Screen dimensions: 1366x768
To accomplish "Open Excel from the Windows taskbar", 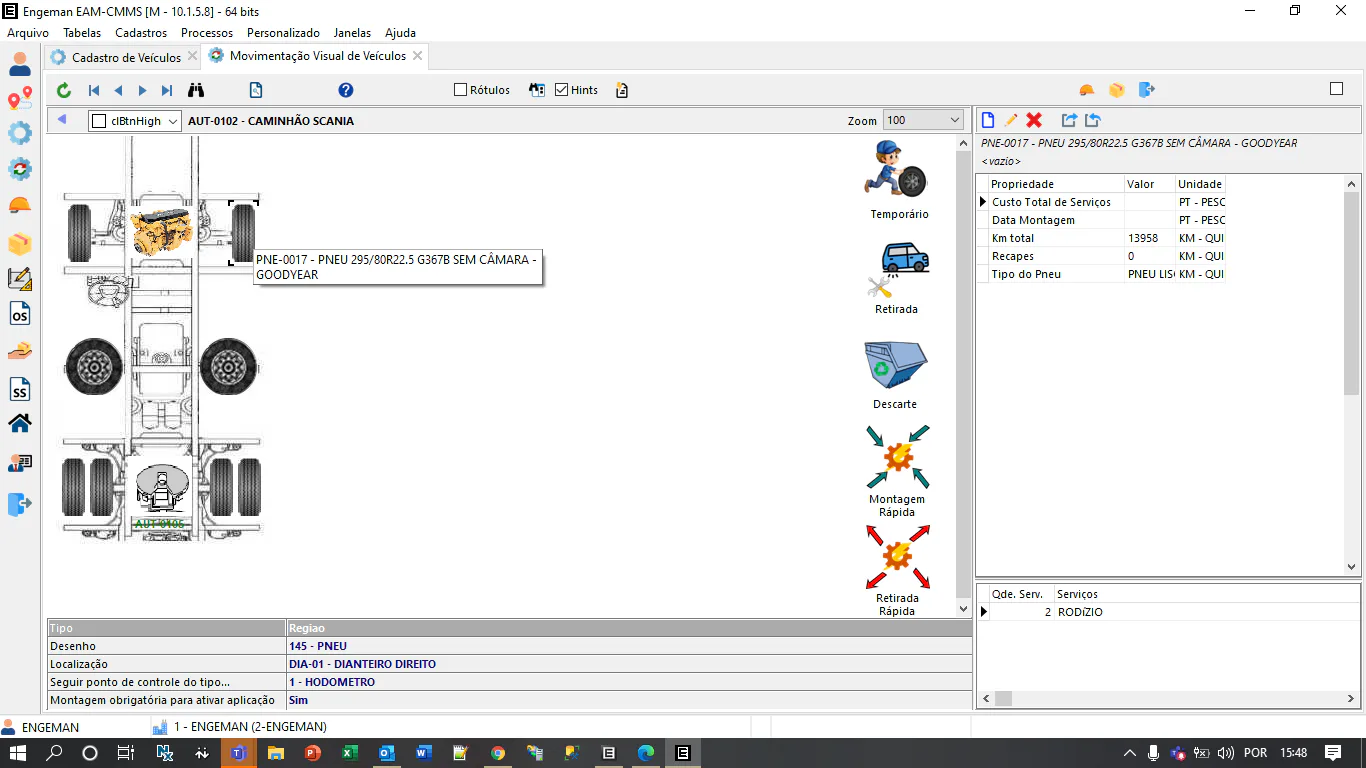I will pyautogui.click(x=350, y=753).
